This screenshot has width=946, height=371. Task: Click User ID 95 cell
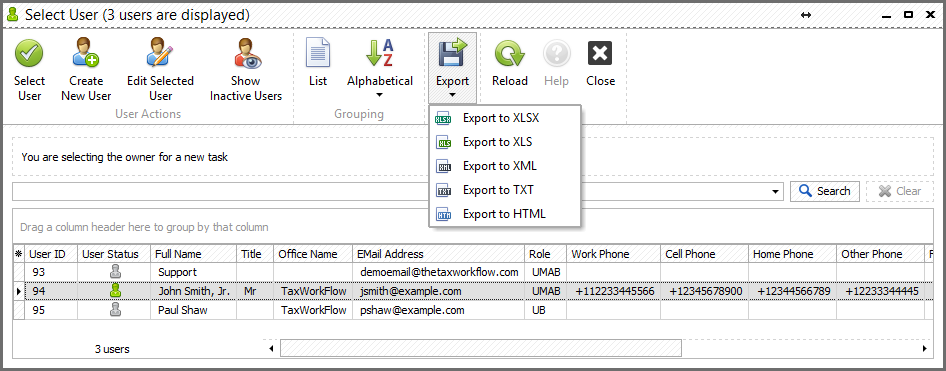click(x=51, y=310)
